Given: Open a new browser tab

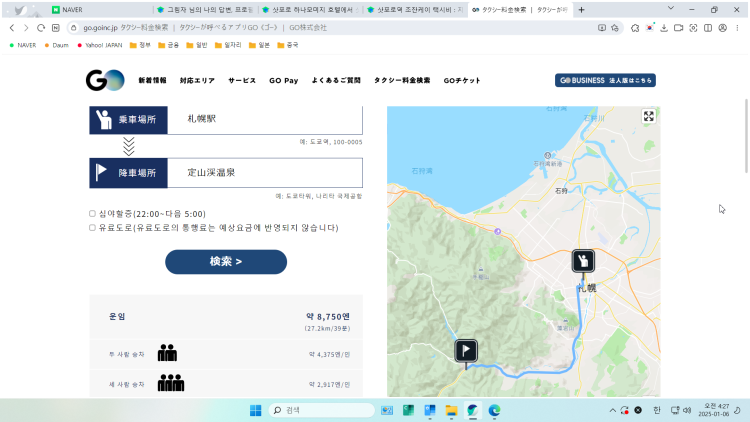Looking at the screenshot, I should point(581,10).
